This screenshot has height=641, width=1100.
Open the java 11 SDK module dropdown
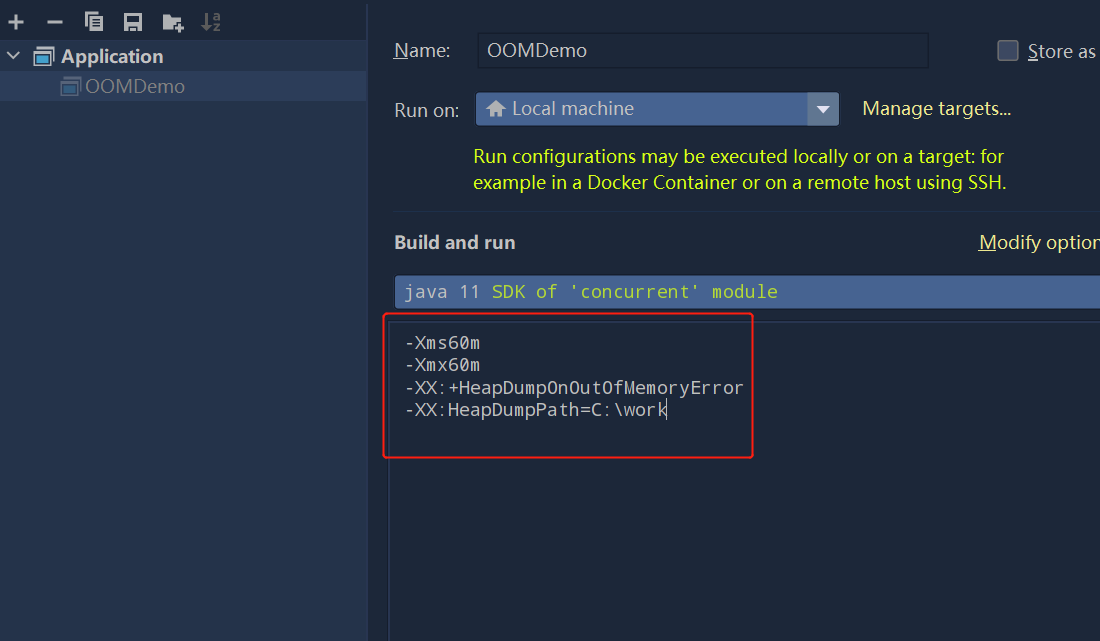click(746, 292)
